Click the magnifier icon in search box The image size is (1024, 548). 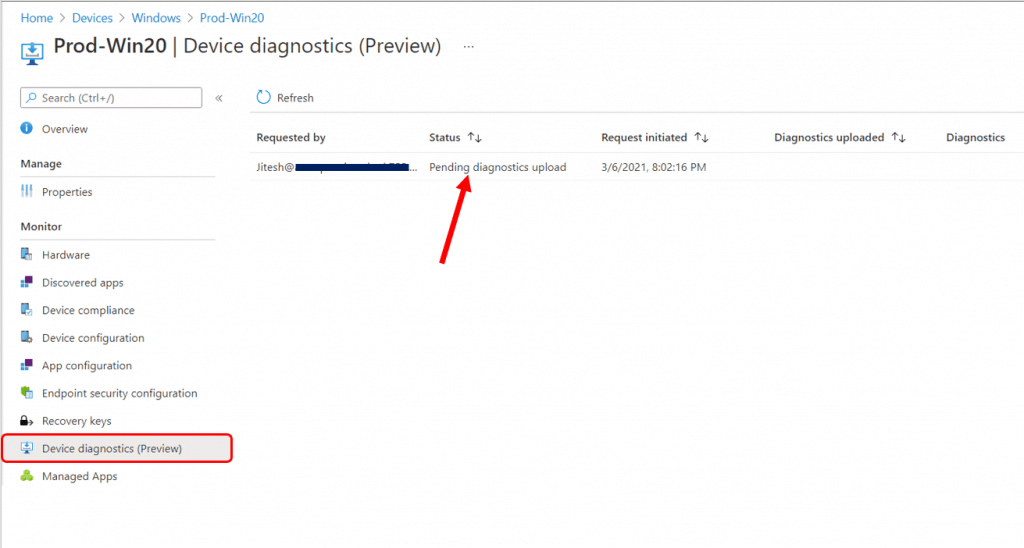pyautogui.click(x=31, y=97)
